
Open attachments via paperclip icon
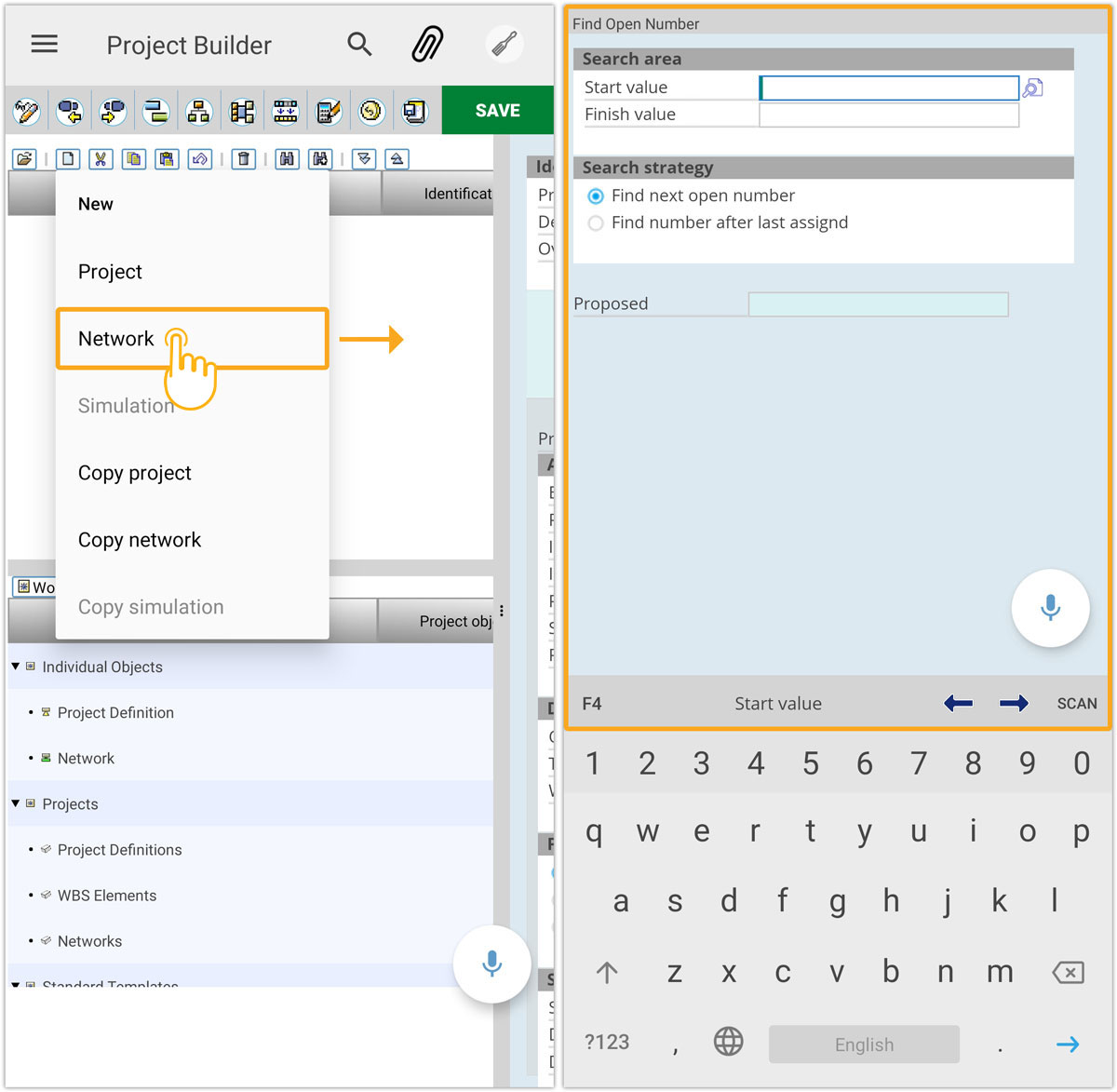pyautogui.click(x=427, y=44)
